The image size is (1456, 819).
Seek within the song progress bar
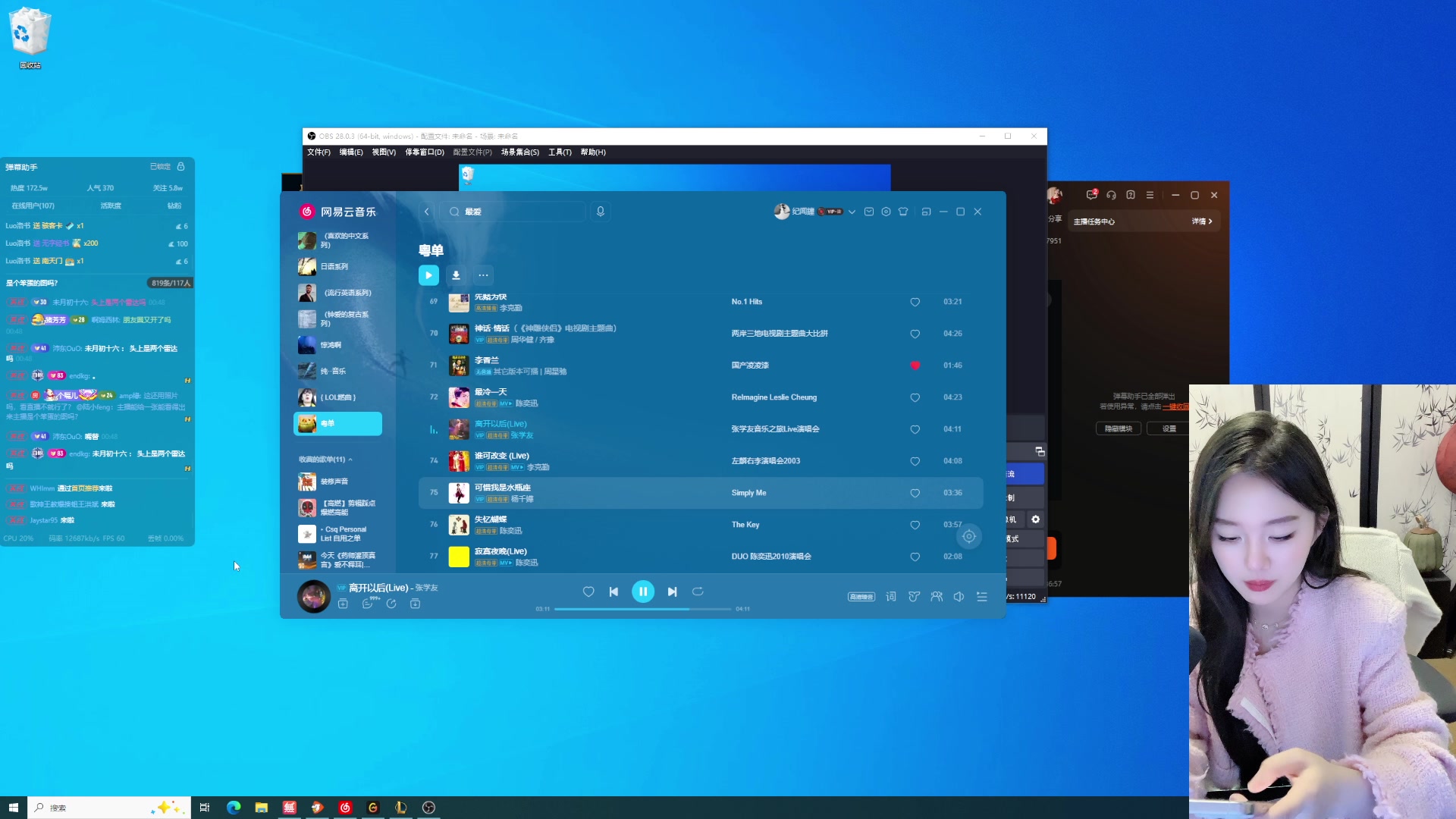643,609
